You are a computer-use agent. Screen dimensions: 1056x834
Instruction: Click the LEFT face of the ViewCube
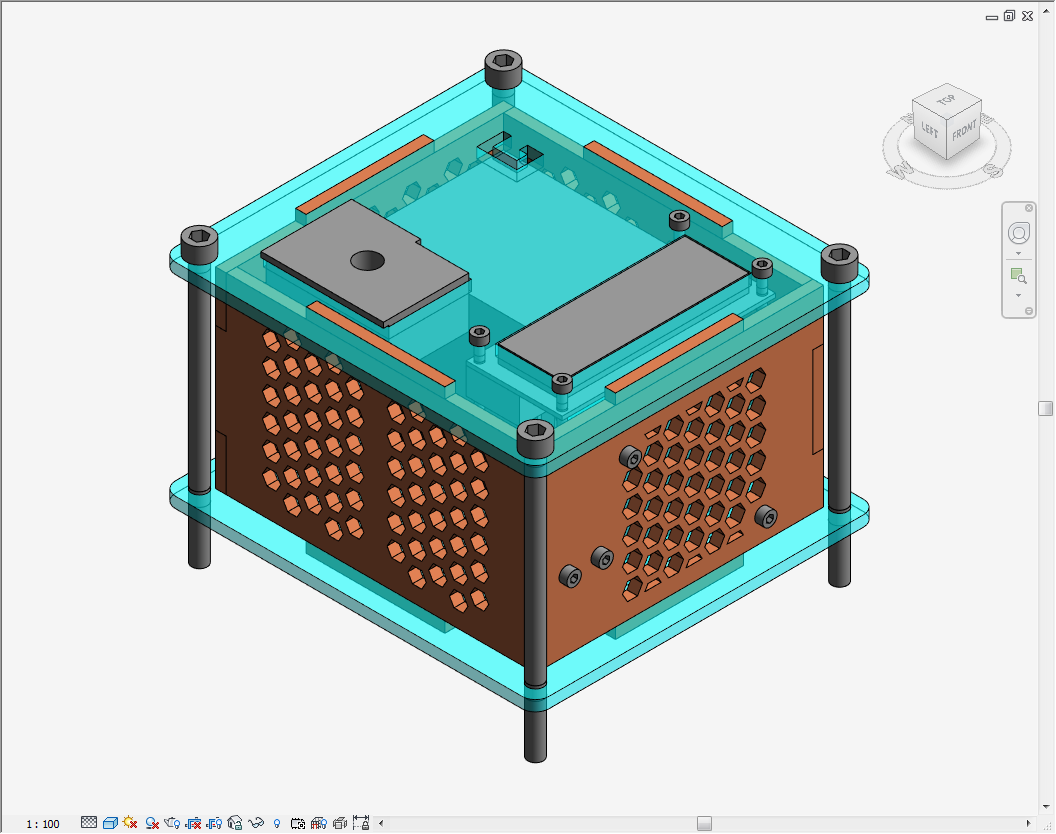tap(929, 129)
